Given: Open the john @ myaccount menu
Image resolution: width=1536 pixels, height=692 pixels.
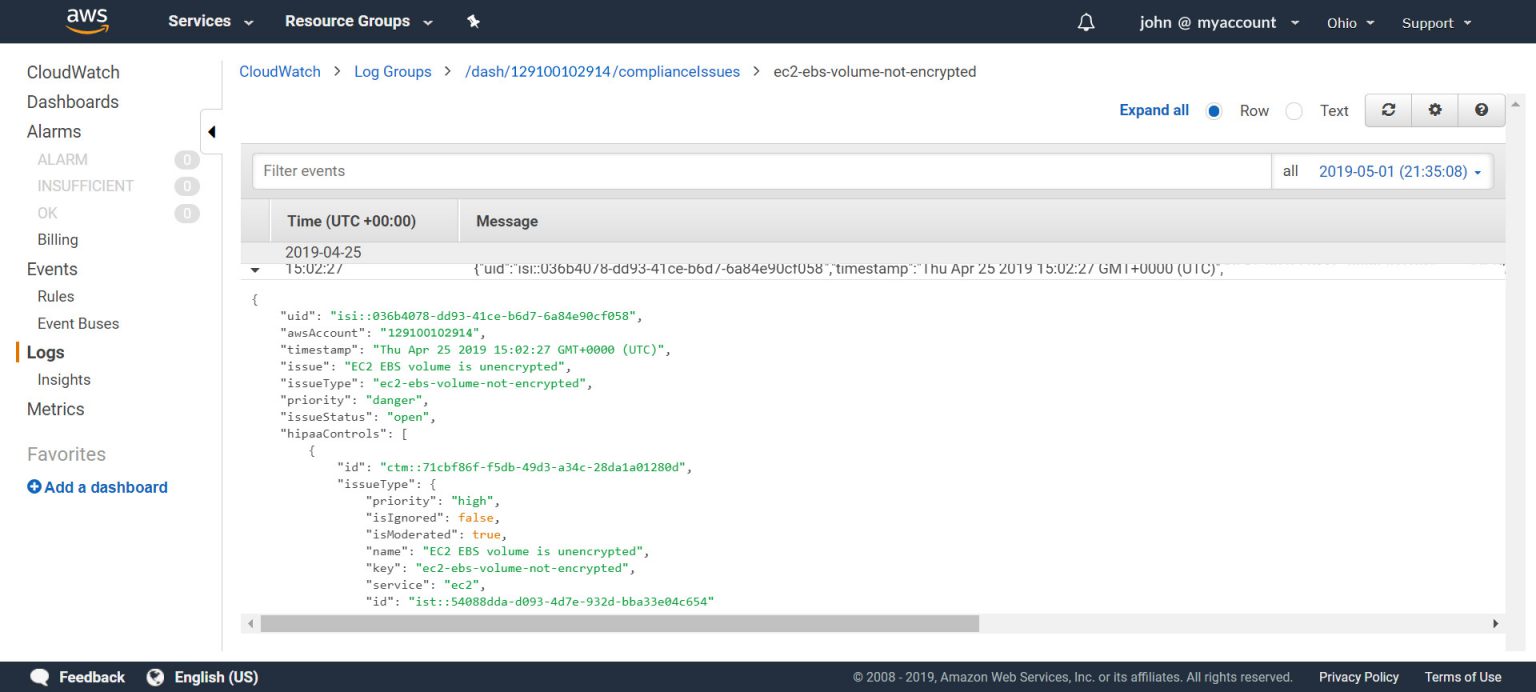Looking at the screenshot, I should (x=1219, y=22).
